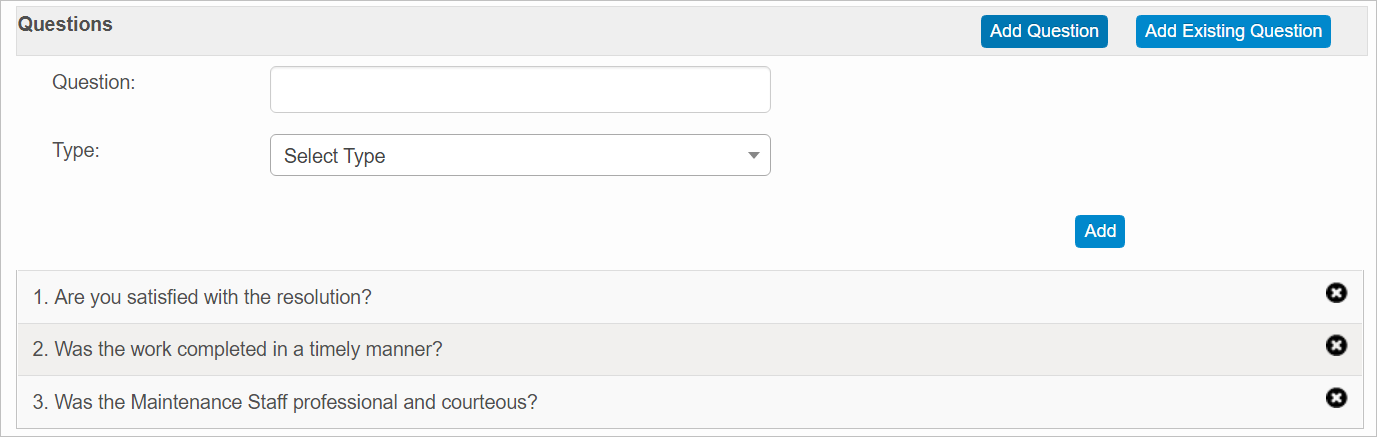Delete the 'timely manner' question using its X icon
This screenshot has height=437, width=1377.
(1335, 345)
